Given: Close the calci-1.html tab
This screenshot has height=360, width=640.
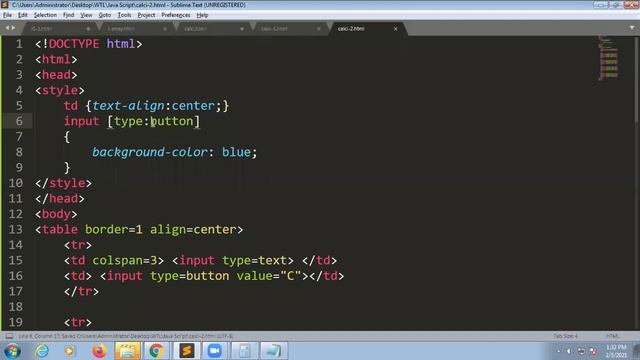Looking at the screenshot, I should click(318, 29).
